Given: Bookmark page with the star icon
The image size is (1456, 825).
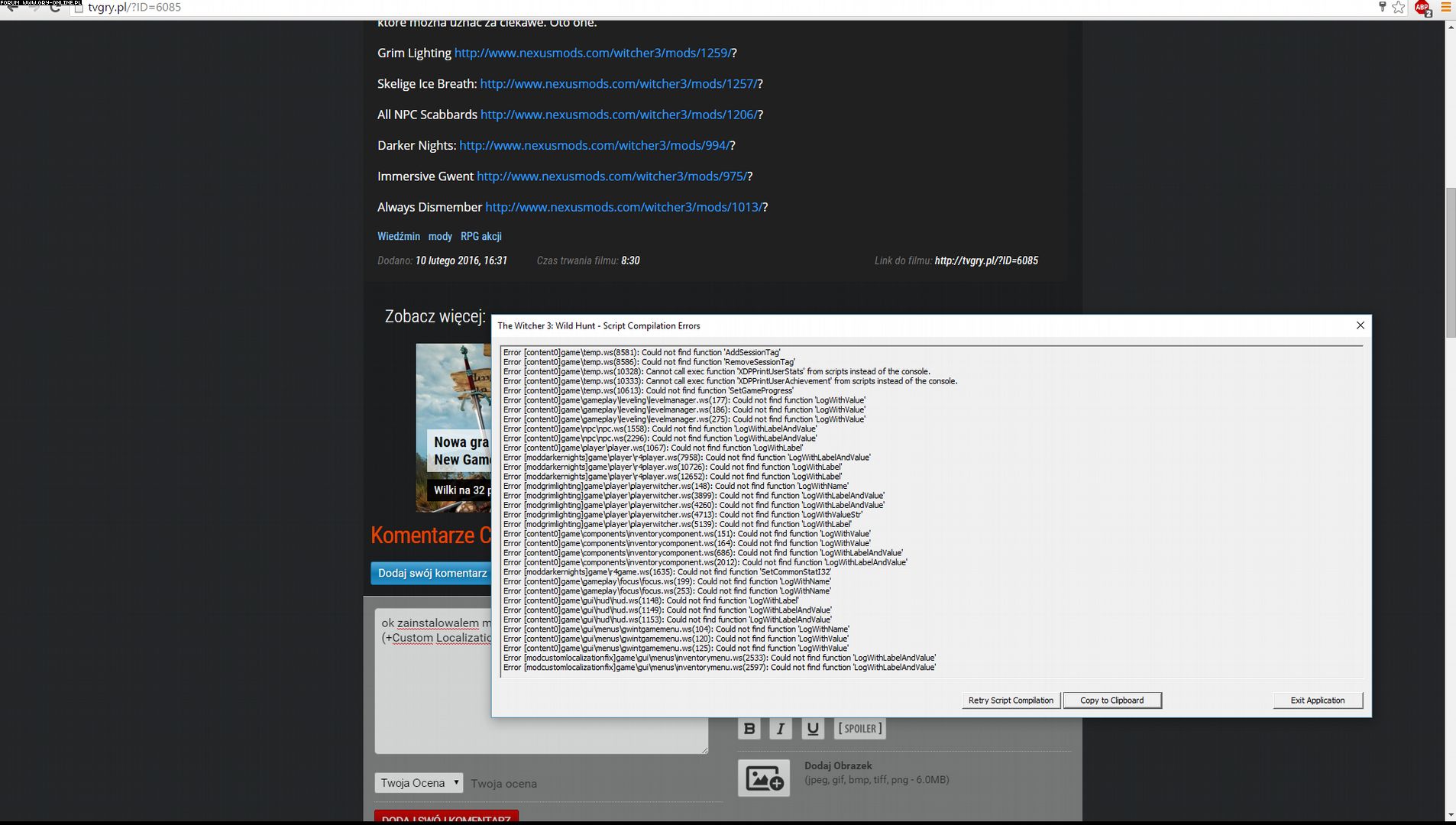Looking at the screenshot, I should click(x=1398, y=8).
